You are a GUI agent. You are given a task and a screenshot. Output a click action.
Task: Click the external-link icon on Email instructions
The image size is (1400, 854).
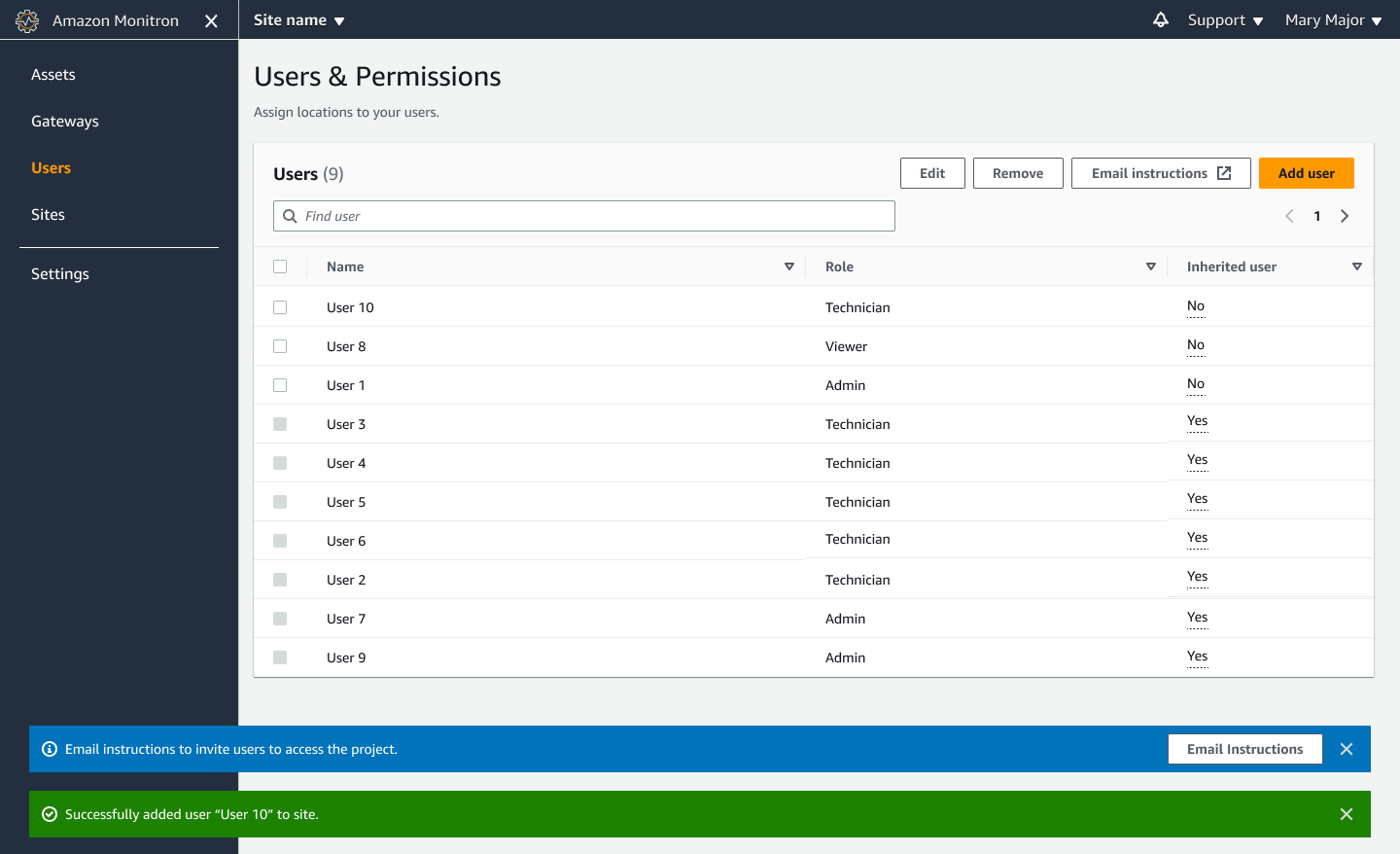tap(1223, 172)
